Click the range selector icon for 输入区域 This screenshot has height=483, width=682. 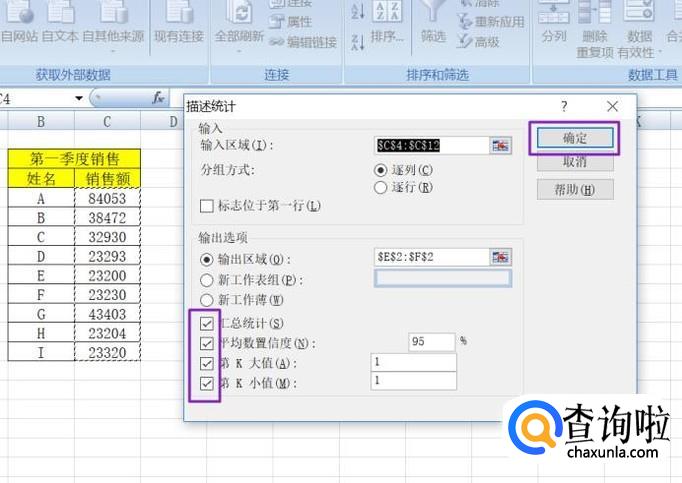point(501,145)
